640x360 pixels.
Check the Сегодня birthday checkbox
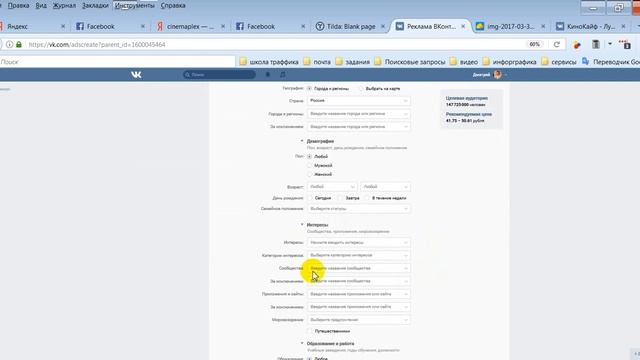click(310, 198)
